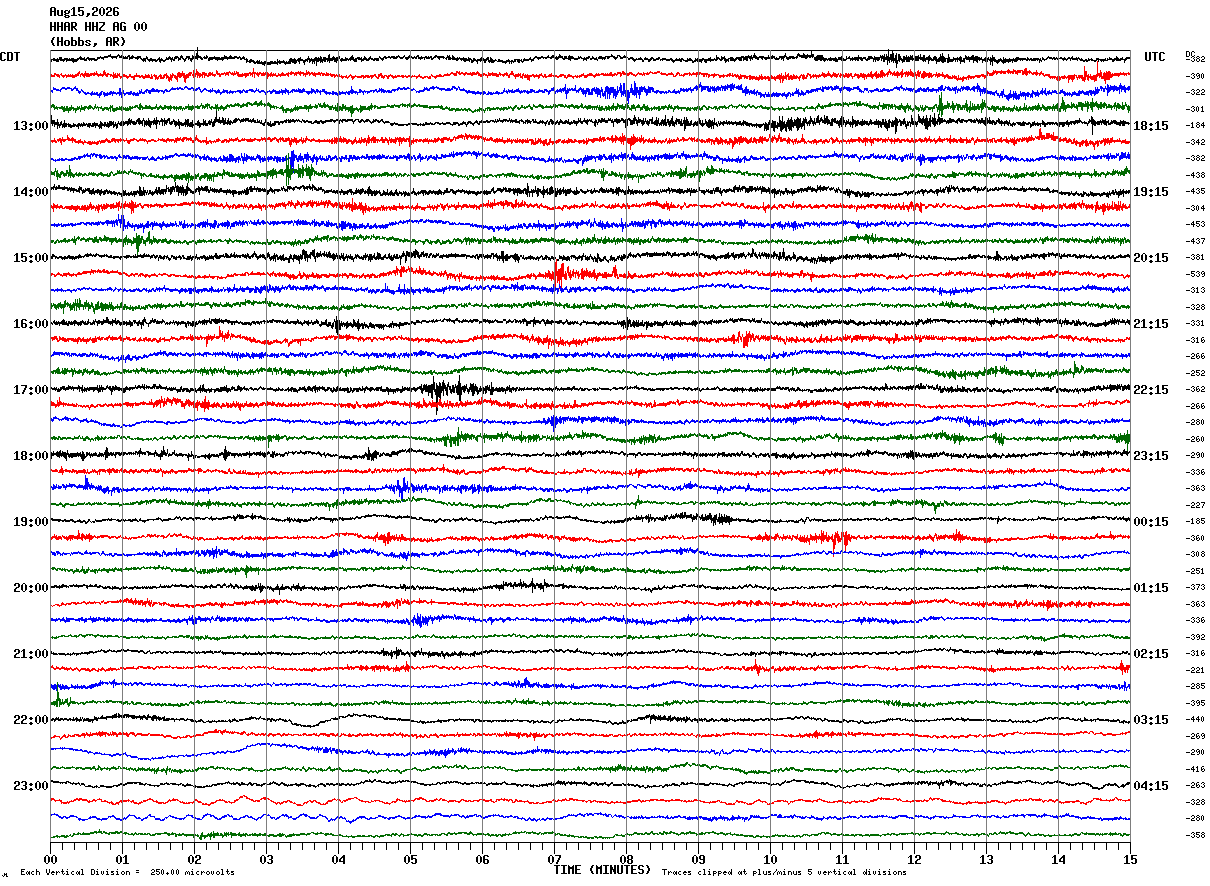The height and width of the screenshot is (886, 1210).
Task: Select minute '14' on the bottom time axis
Action: click(1058, 859)
